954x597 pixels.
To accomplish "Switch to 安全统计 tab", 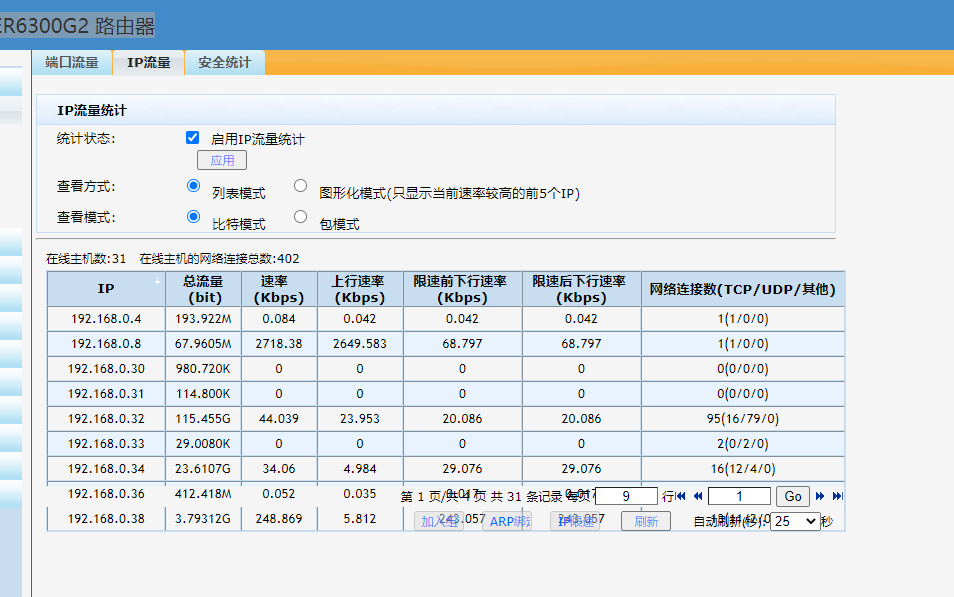I will click(224, 63).
